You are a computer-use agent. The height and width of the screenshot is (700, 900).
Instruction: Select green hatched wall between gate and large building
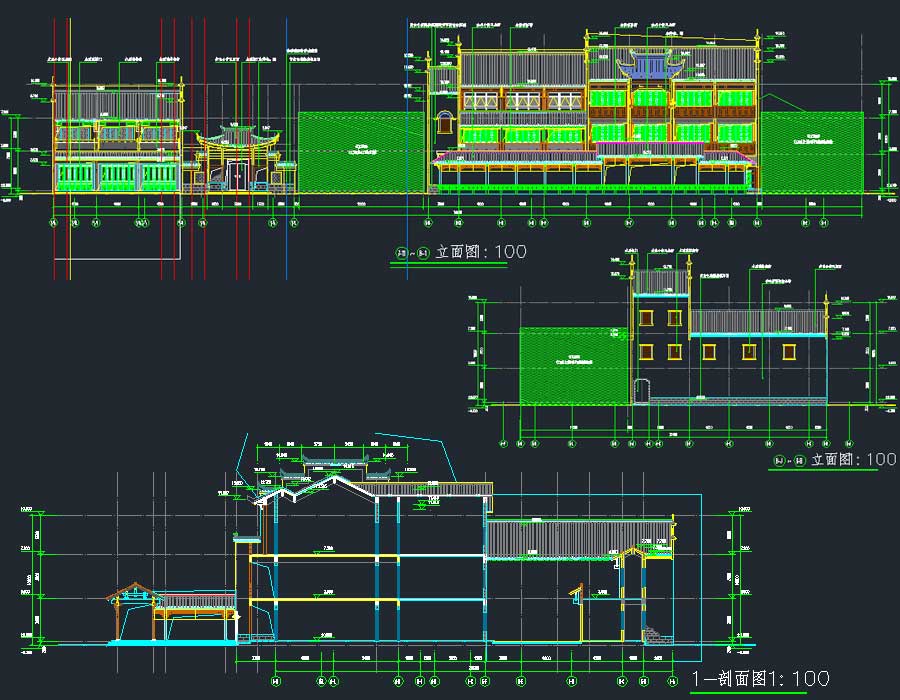pyautogui.click(x=361, y=151)
